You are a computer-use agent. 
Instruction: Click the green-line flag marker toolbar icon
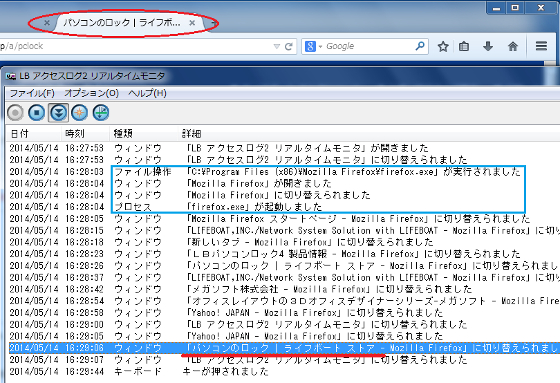point(101,113)
